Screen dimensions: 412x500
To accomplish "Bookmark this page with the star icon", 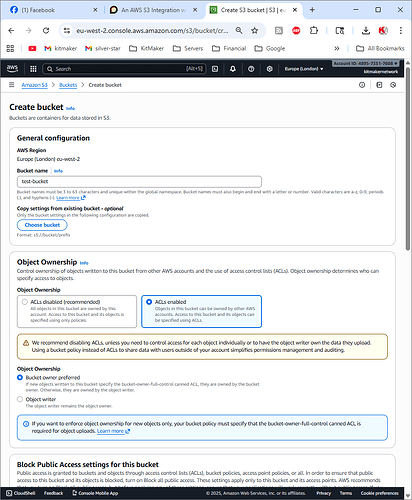I will coord(255,31).
